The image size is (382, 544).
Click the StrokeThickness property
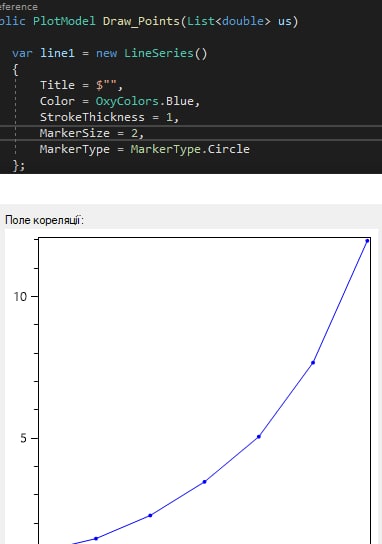point(92,117)
